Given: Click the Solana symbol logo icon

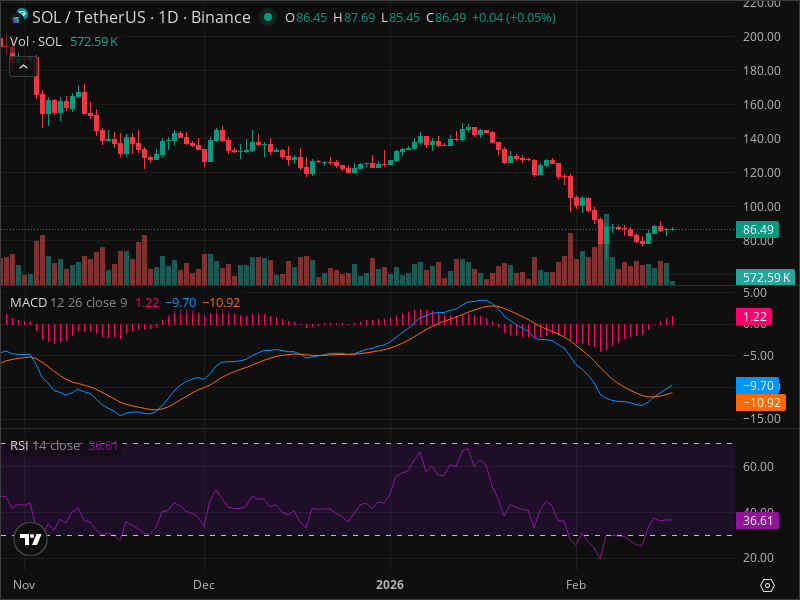Looking at the screenshot, I should point(19,17).
